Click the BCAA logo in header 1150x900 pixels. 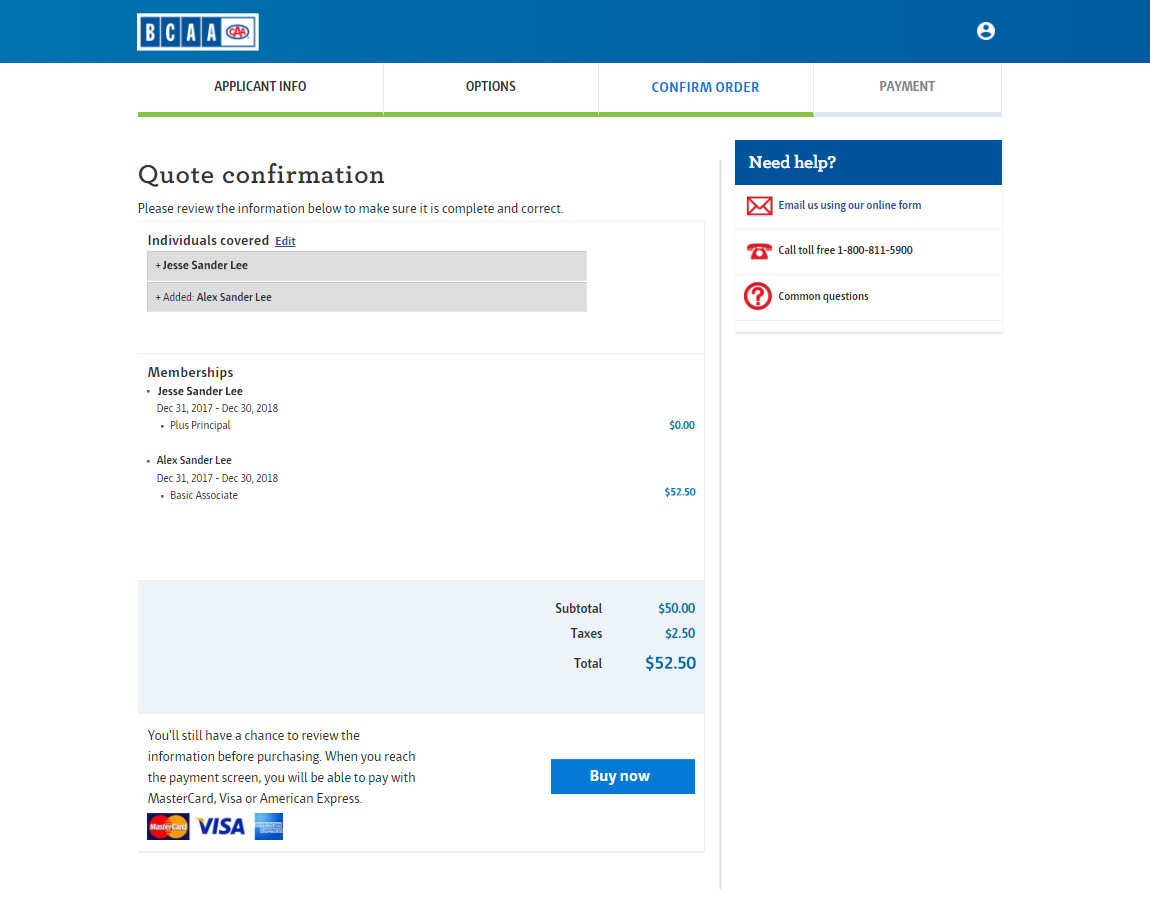pos(198,32)
